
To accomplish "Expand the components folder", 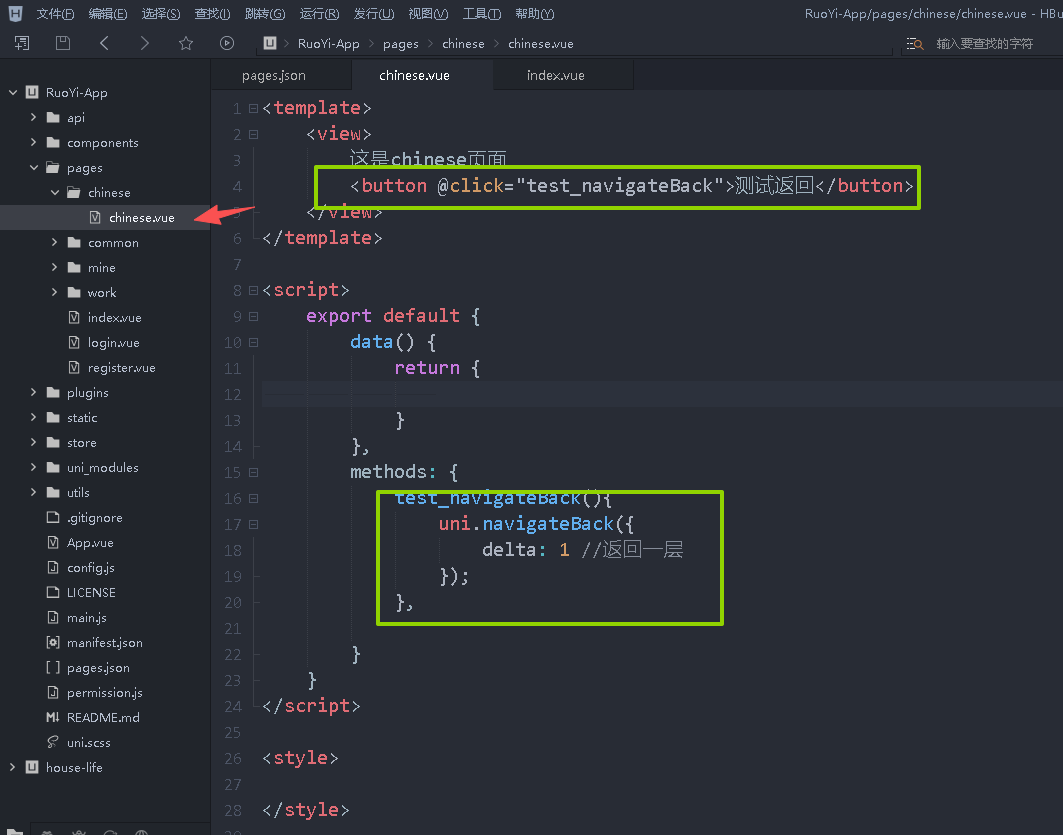I will [x=34, y=143].
